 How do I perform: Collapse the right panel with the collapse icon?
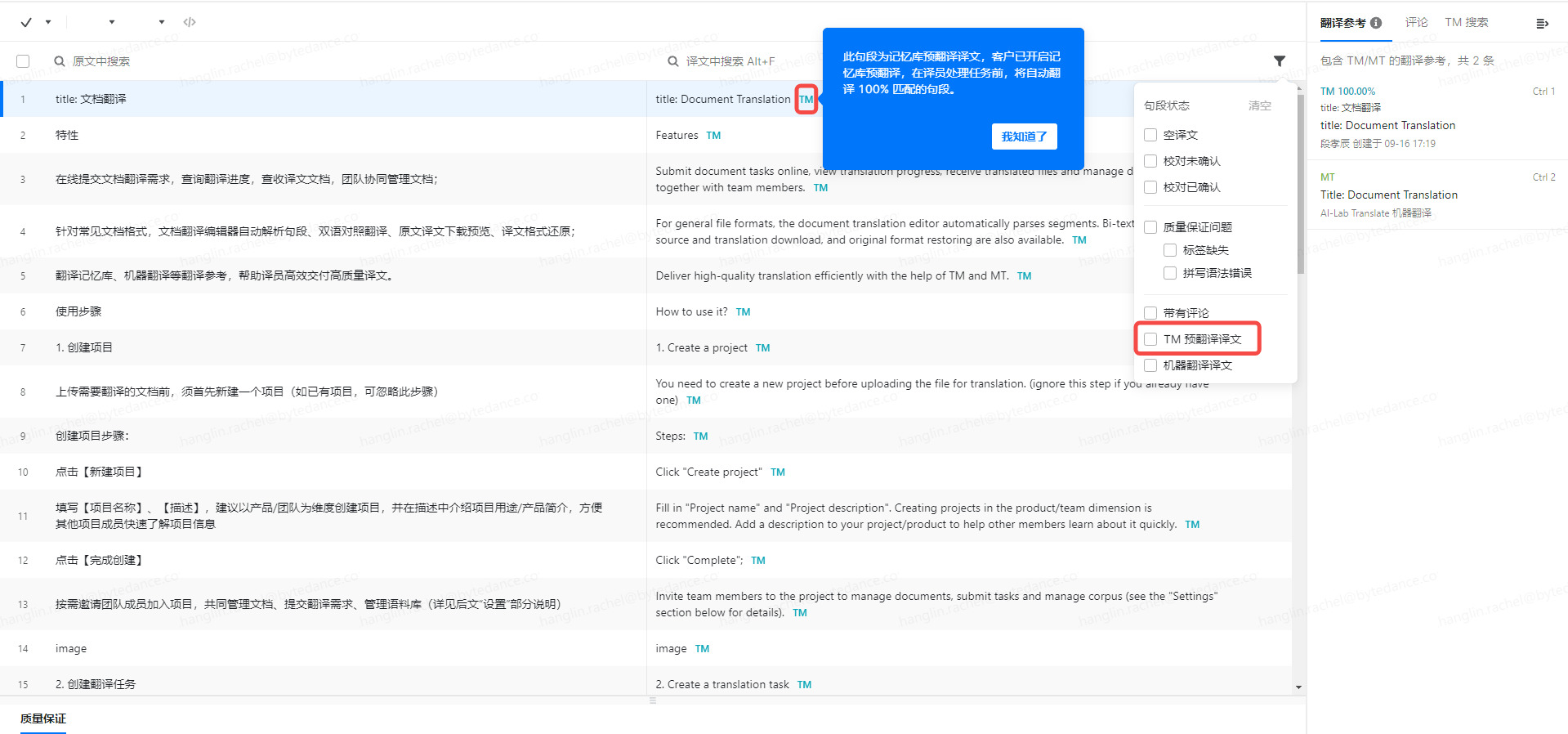(1542, 24)
